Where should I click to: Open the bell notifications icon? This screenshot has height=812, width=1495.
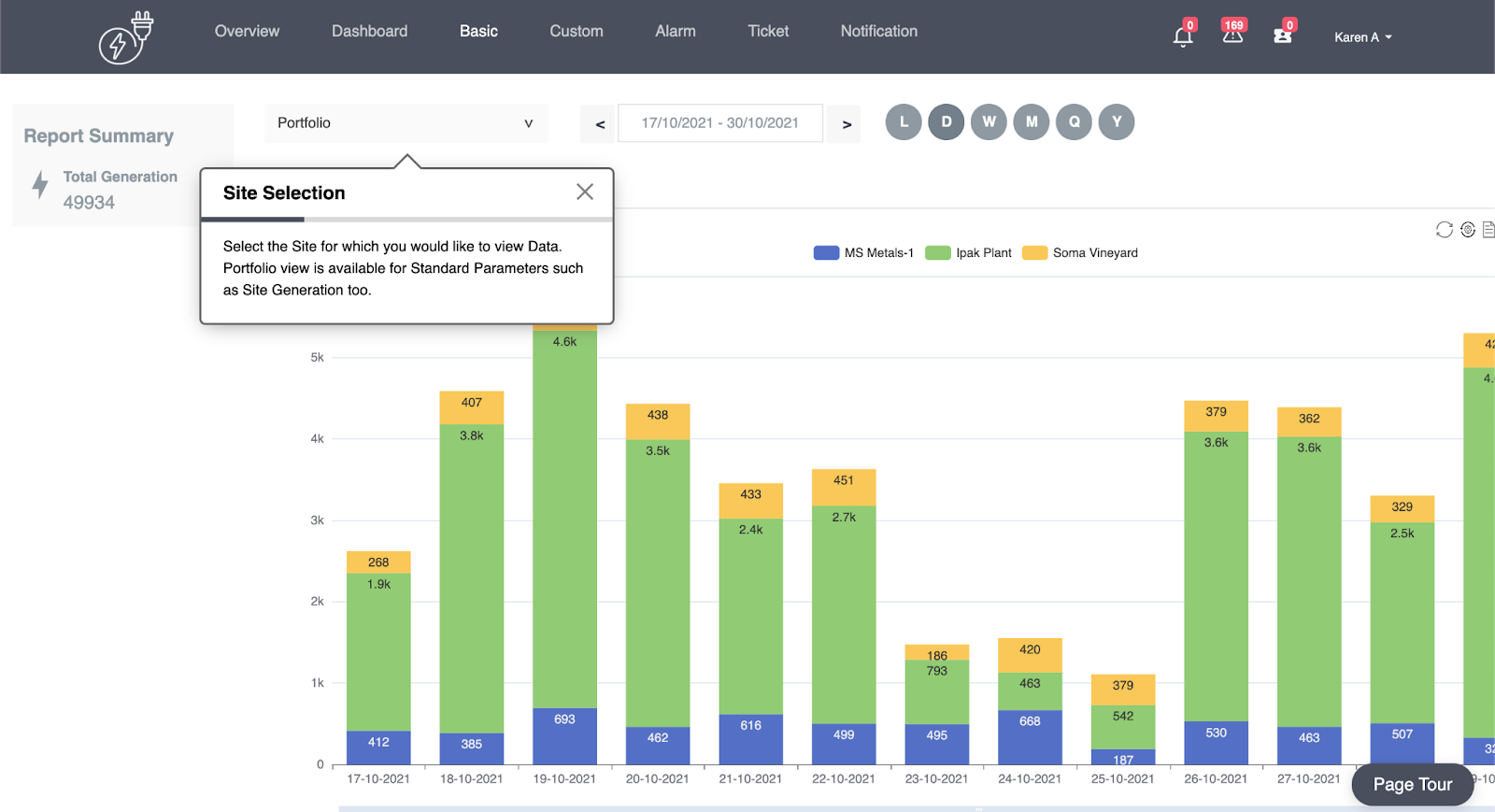coord(1182,36)
